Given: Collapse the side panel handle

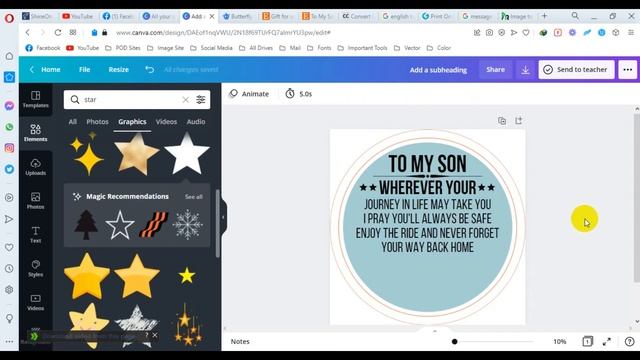Looking at the screenshot, I should click(223, 217).
